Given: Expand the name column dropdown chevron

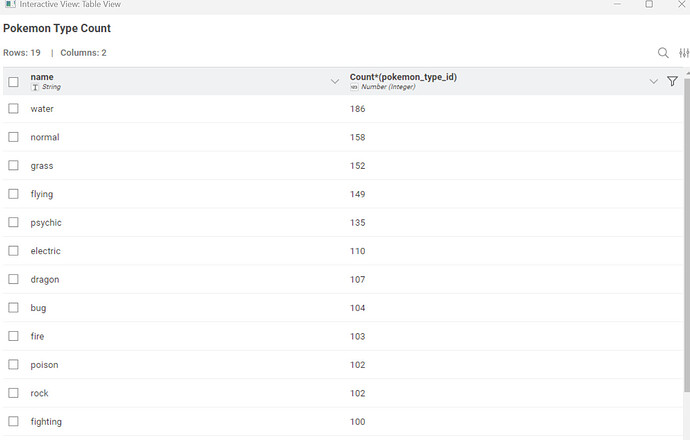Looking at the screenshot, I should [335, 81].
